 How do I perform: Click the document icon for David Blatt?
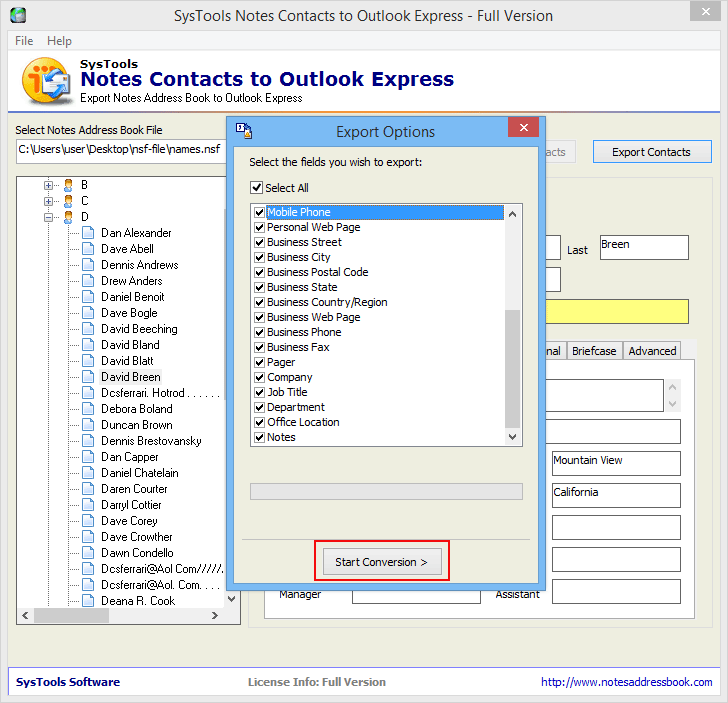click(x=88, y=361)
